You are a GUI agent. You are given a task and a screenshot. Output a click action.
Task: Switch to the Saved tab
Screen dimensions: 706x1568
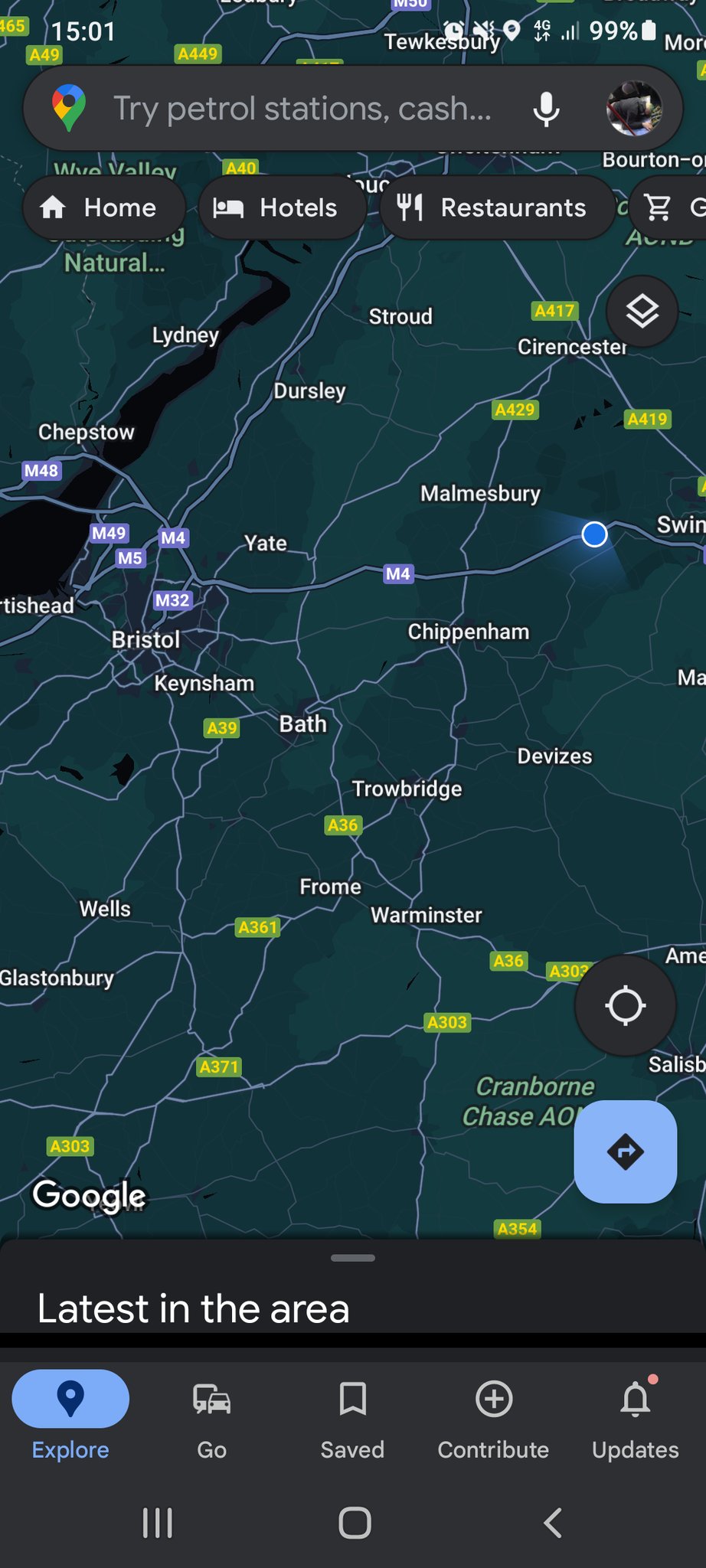point(352,1418)
